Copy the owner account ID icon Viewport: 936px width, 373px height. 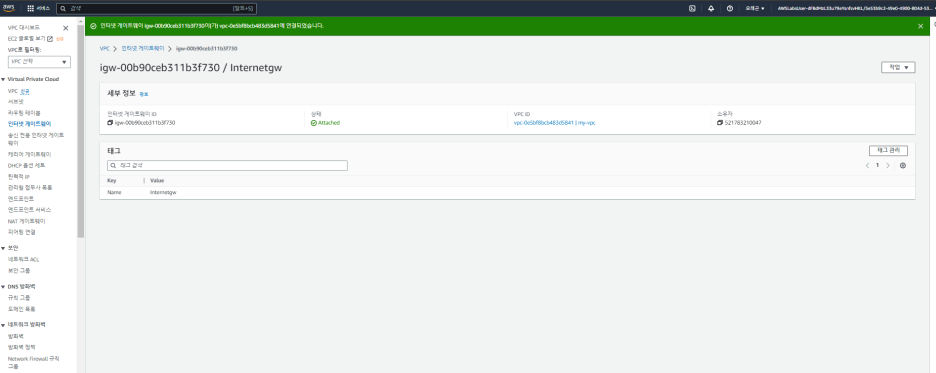coord(720,123)
